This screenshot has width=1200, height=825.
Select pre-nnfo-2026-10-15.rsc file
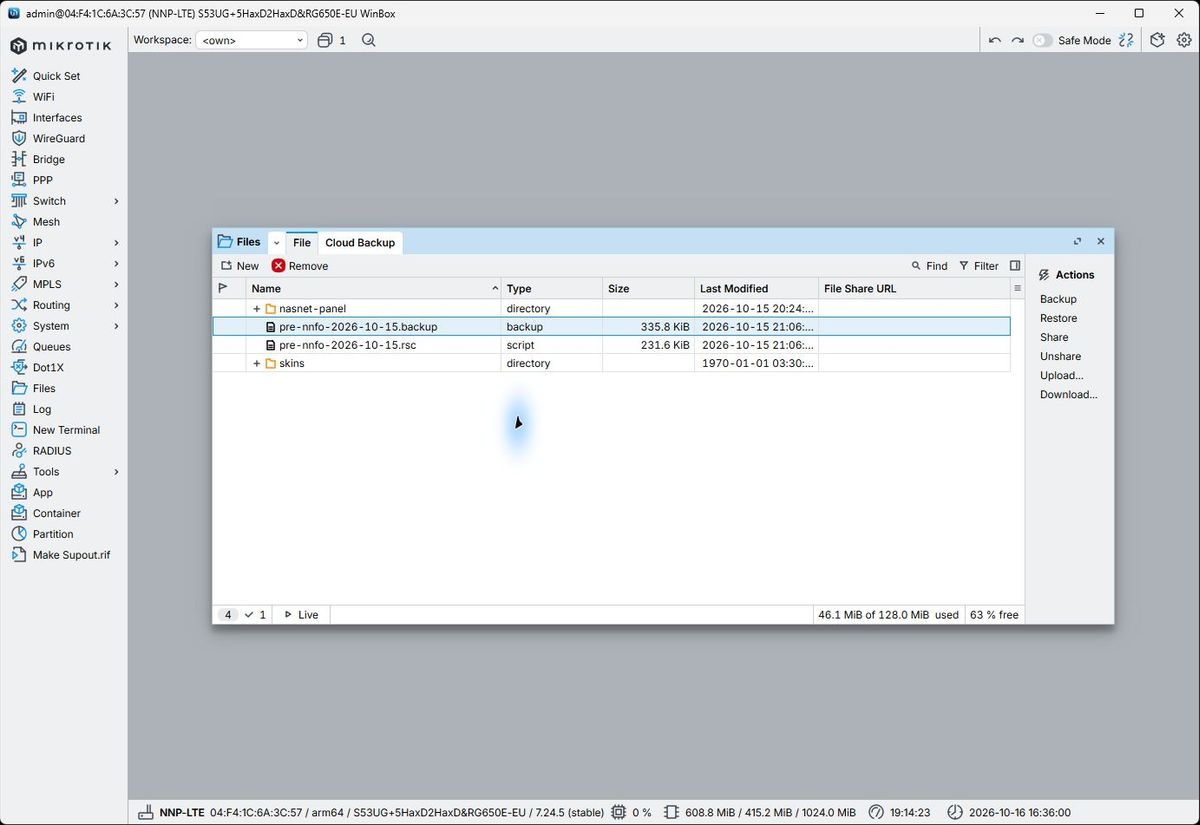611,345
